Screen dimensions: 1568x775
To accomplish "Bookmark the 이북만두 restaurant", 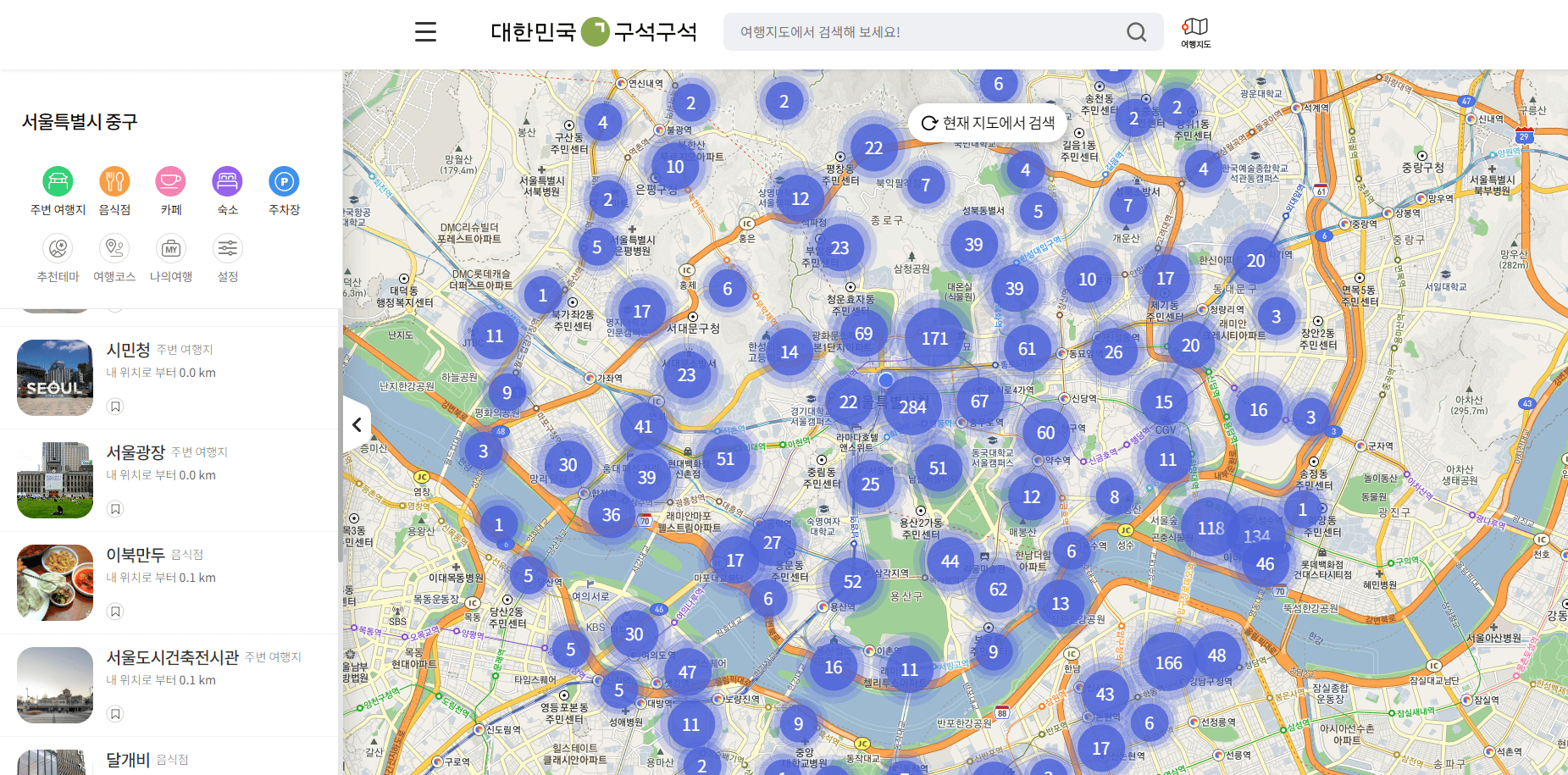I will [115, 611].
